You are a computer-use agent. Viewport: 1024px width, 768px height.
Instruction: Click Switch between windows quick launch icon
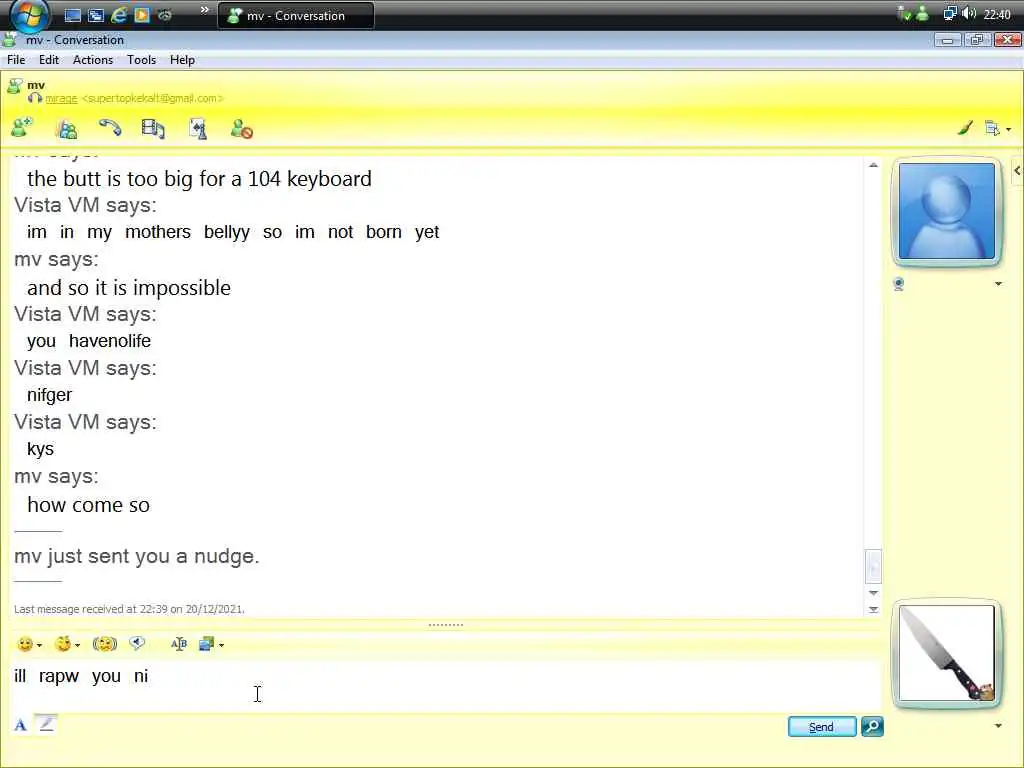pyautogui.click(x=95, y=15)
